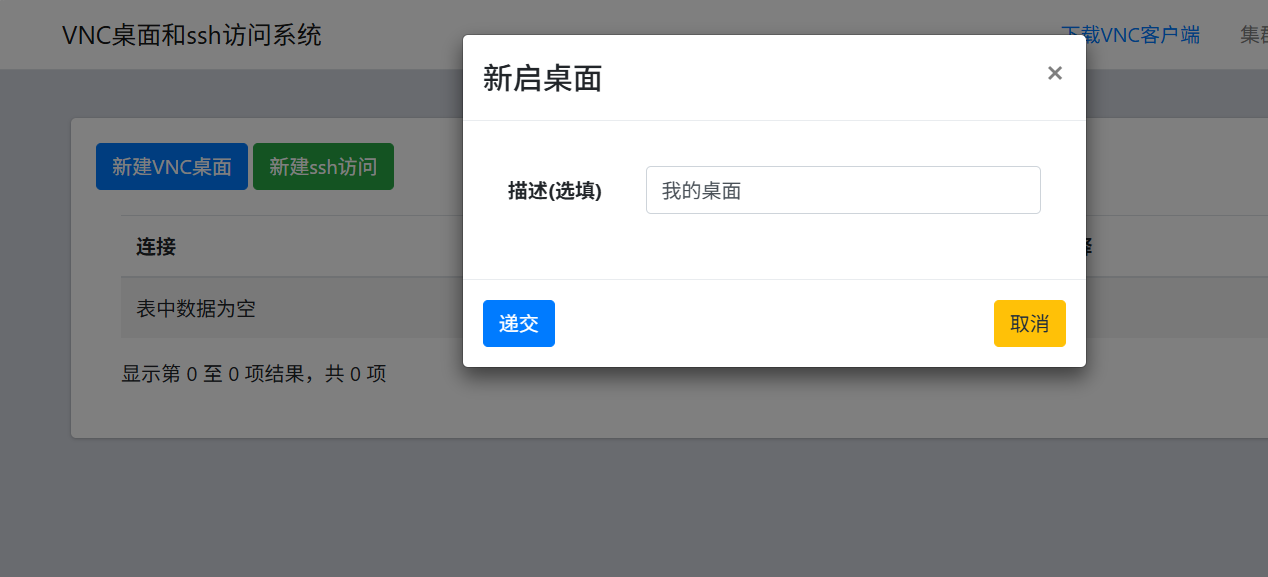Click the VNC桌面和ssh访问系统 page title

click(191, 35)
